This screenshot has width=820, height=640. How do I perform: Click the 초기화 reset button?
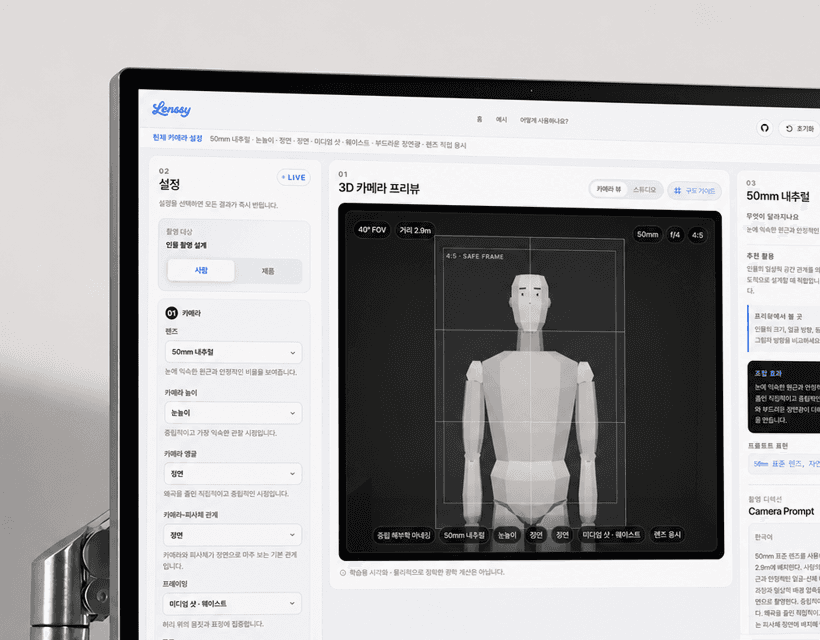(x=800, y=129)
